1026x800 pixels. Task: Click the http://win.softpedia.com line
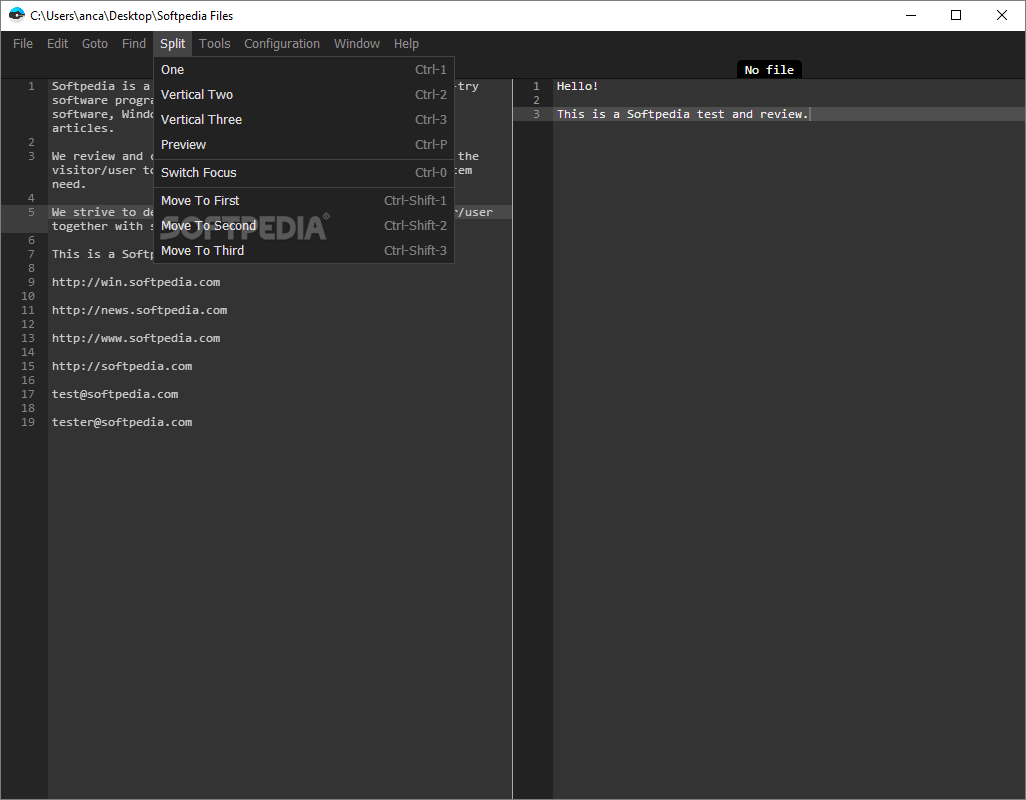coord(136,282)
